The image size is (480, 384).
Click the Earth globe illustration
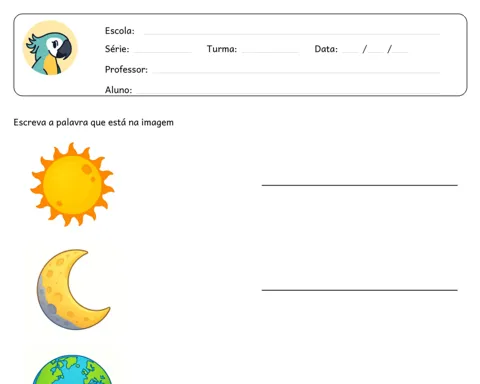72,369
